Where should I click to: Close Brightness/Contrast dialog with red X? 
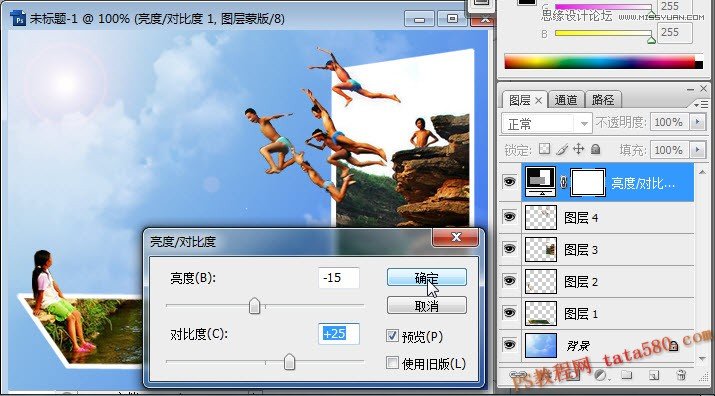point(456,237)
